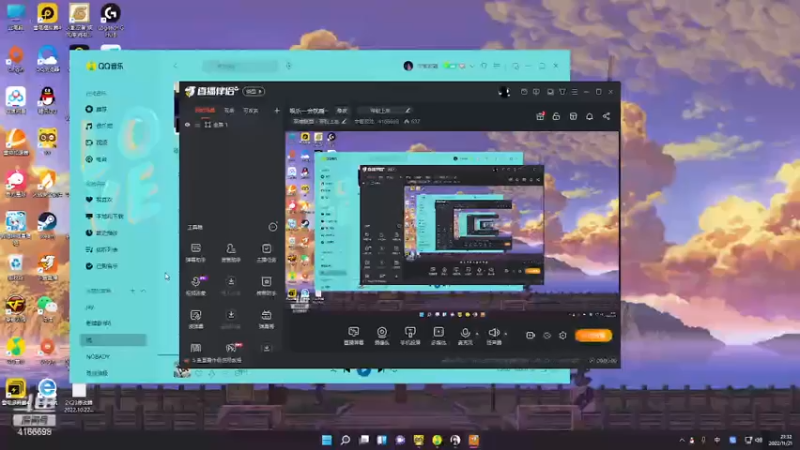Open the streamer avatar in 直播伴侣 title bar

504,92
